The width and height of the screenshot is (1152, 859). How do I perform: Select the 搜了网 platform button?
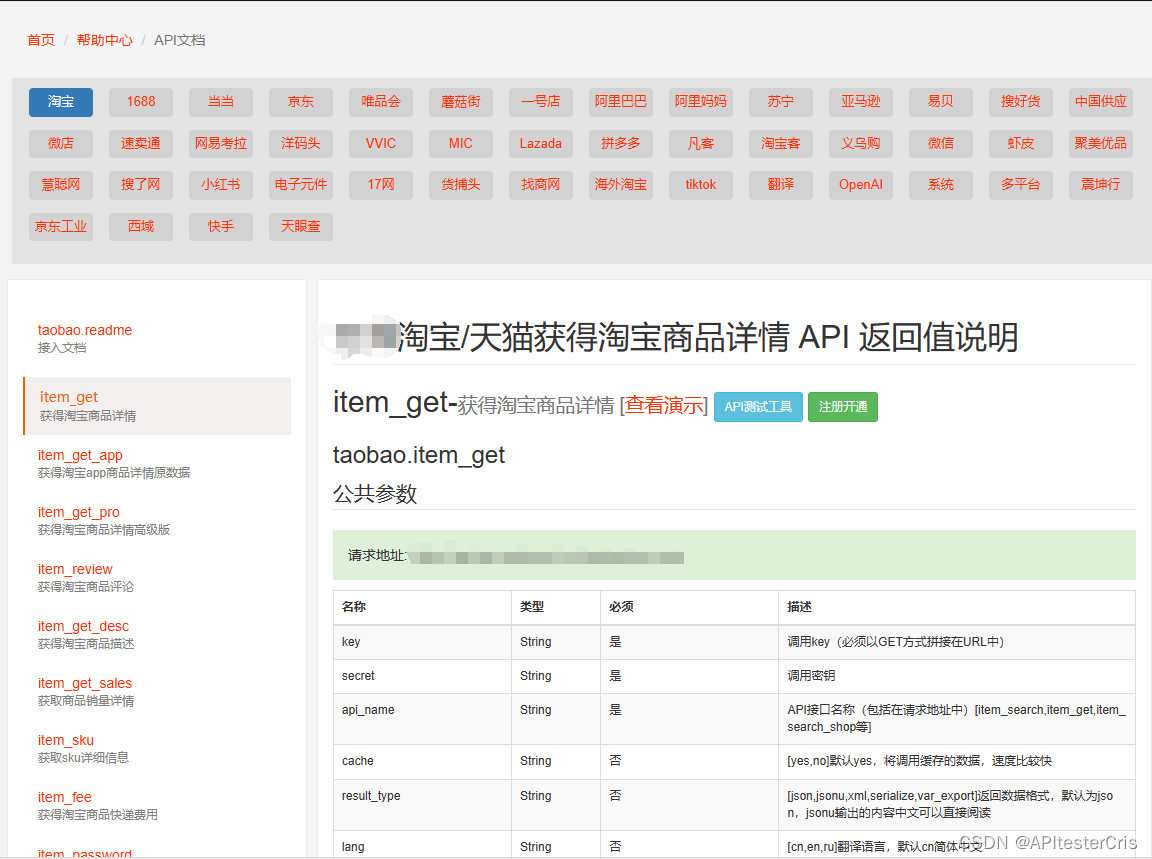click(141, 185)
